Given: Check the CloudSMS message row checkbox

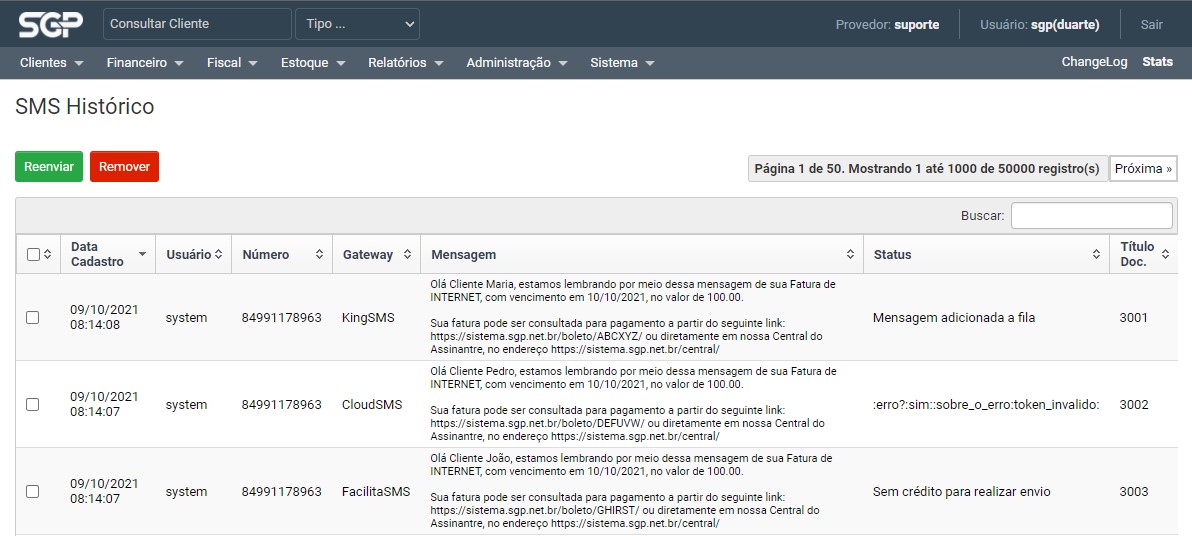Looking at the screenshot, I should (33, 405).
